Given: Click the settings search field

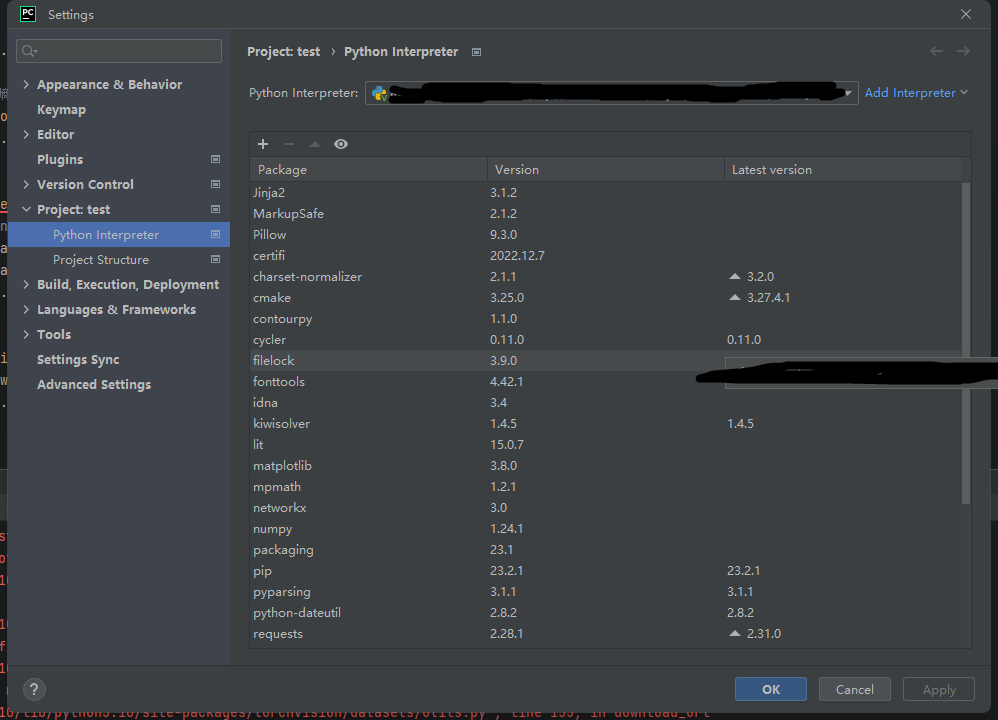Looking at the screenshot, I should (119, 51).
